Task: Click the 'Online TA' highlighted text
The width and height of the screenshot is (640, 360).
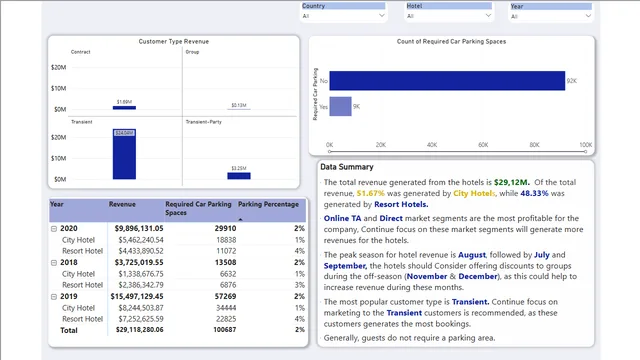Action: pyautogui.click(x=342, y=218)
